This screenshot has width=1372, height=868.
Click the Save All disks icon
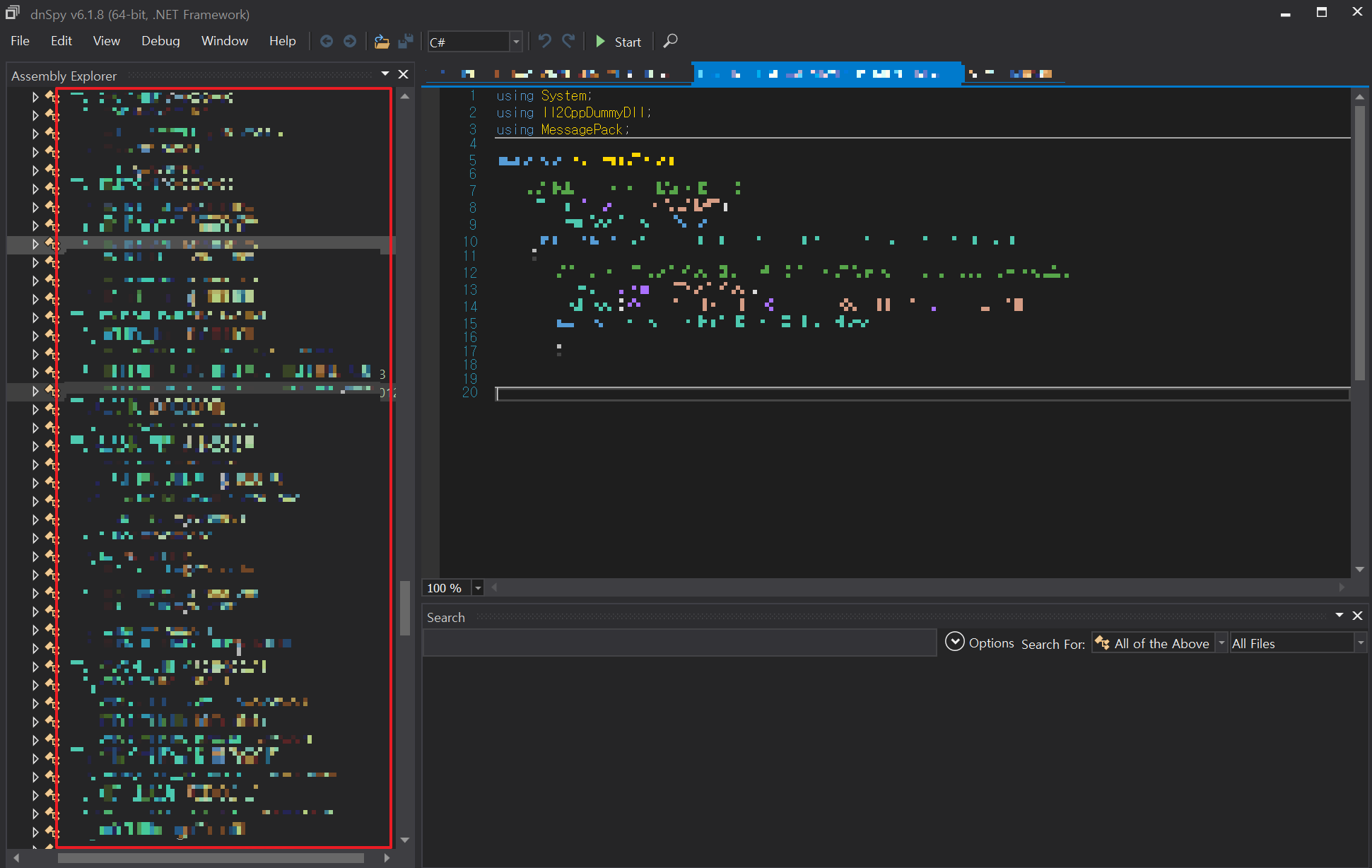click(406, 42)
